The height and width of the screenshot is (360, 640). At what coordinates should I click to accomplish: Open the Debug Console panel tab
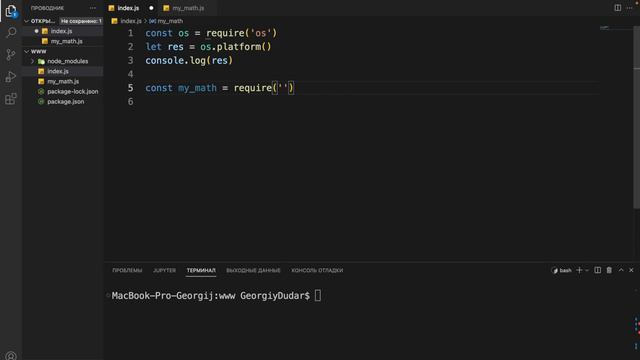tap(317, 270)
